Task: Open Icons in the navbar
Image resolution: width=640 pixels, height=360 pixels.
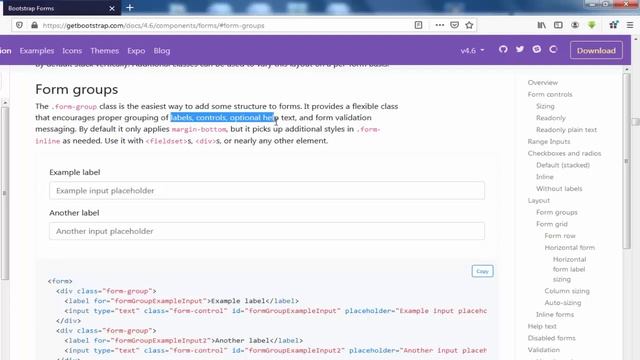Action: pos(72,51)
